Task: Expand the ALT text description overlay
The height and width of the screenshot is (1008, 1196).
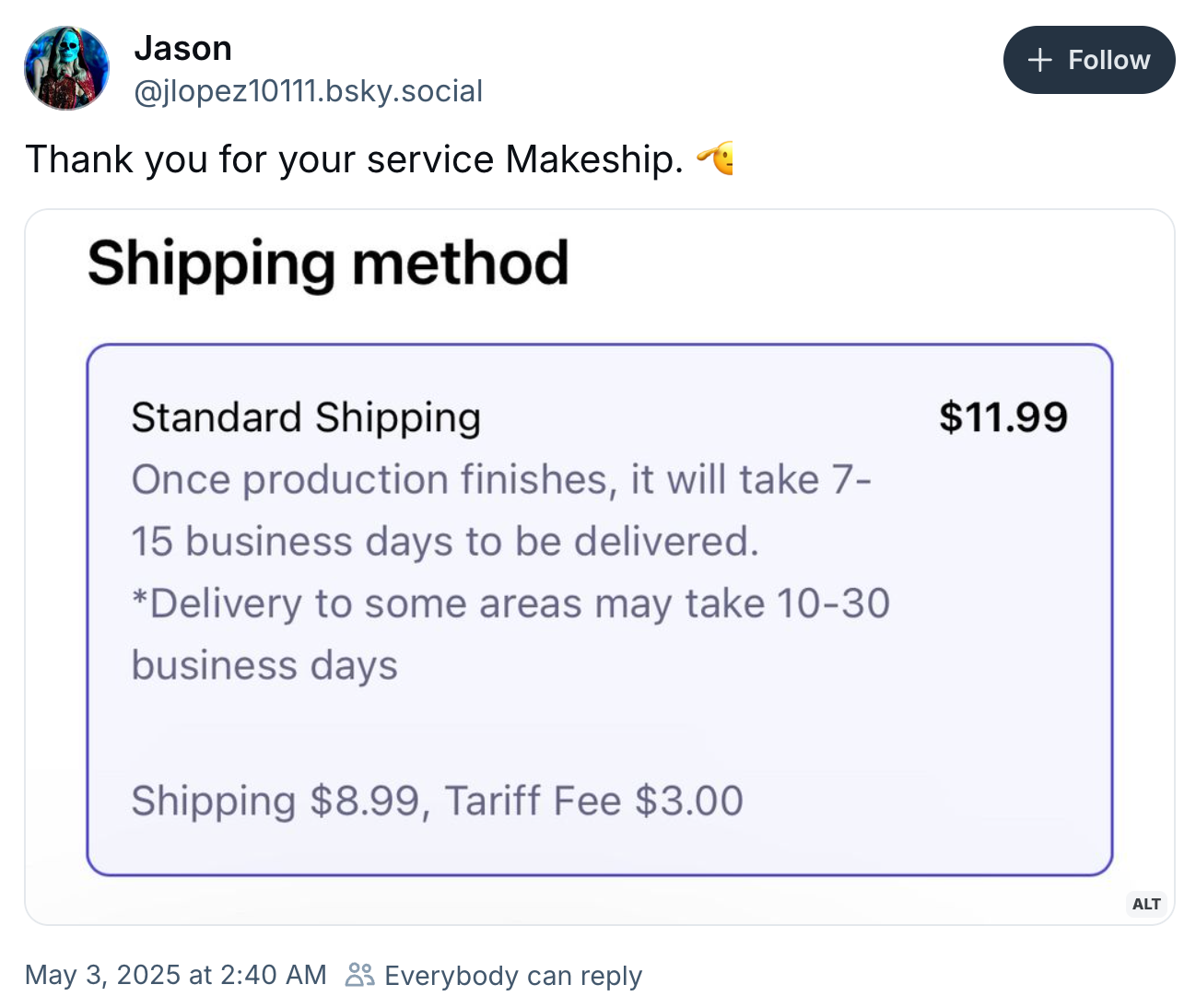Action: tap(1145, 904)
